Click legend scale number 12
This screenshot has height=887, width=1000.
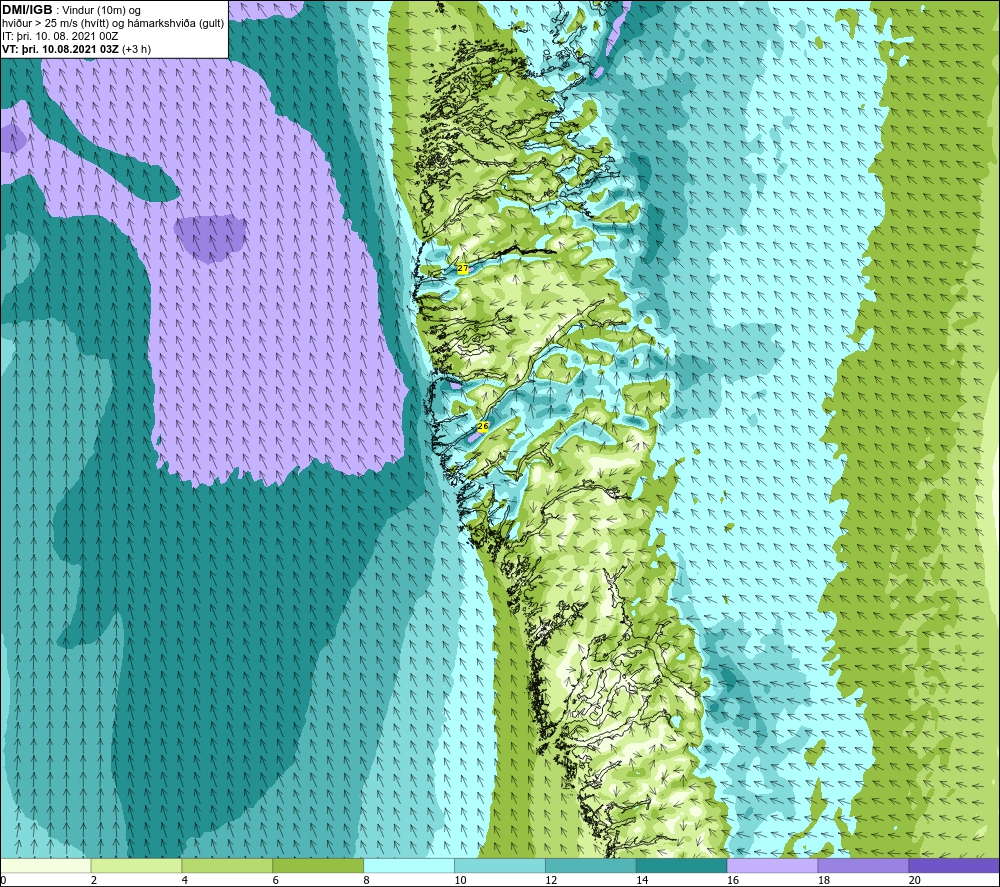coord(551,880)
